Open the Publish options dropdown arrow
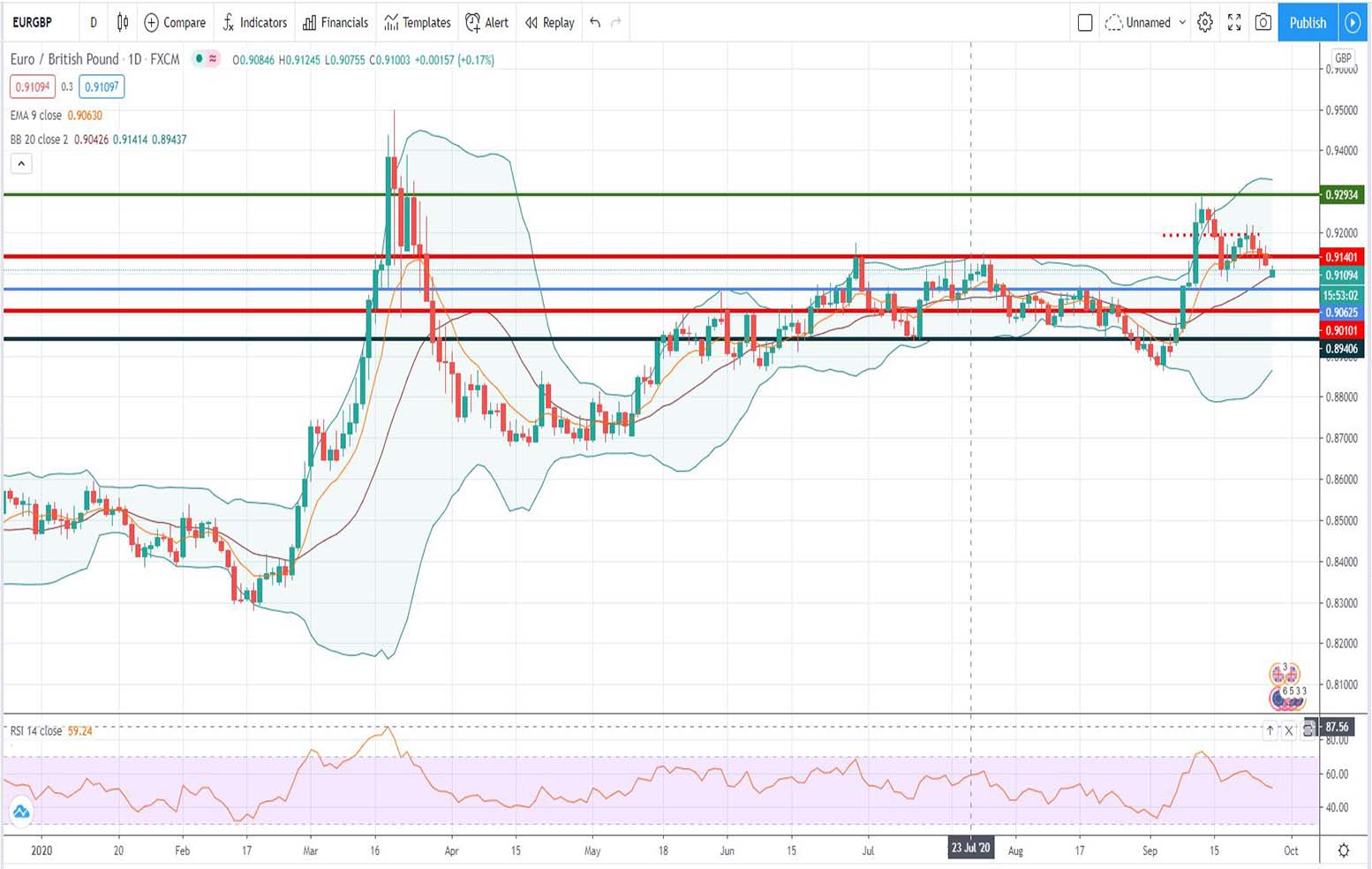 (x=1353, y=23)
